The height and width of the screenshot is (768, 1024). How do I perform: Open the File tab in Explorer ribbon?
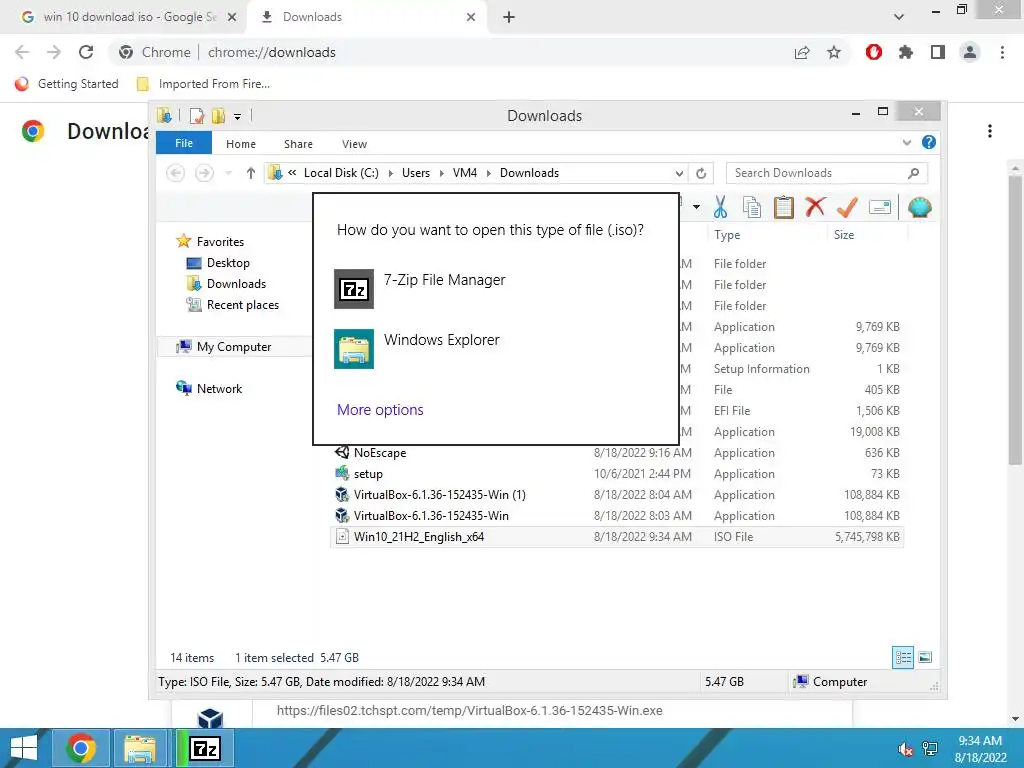[184, 143]
